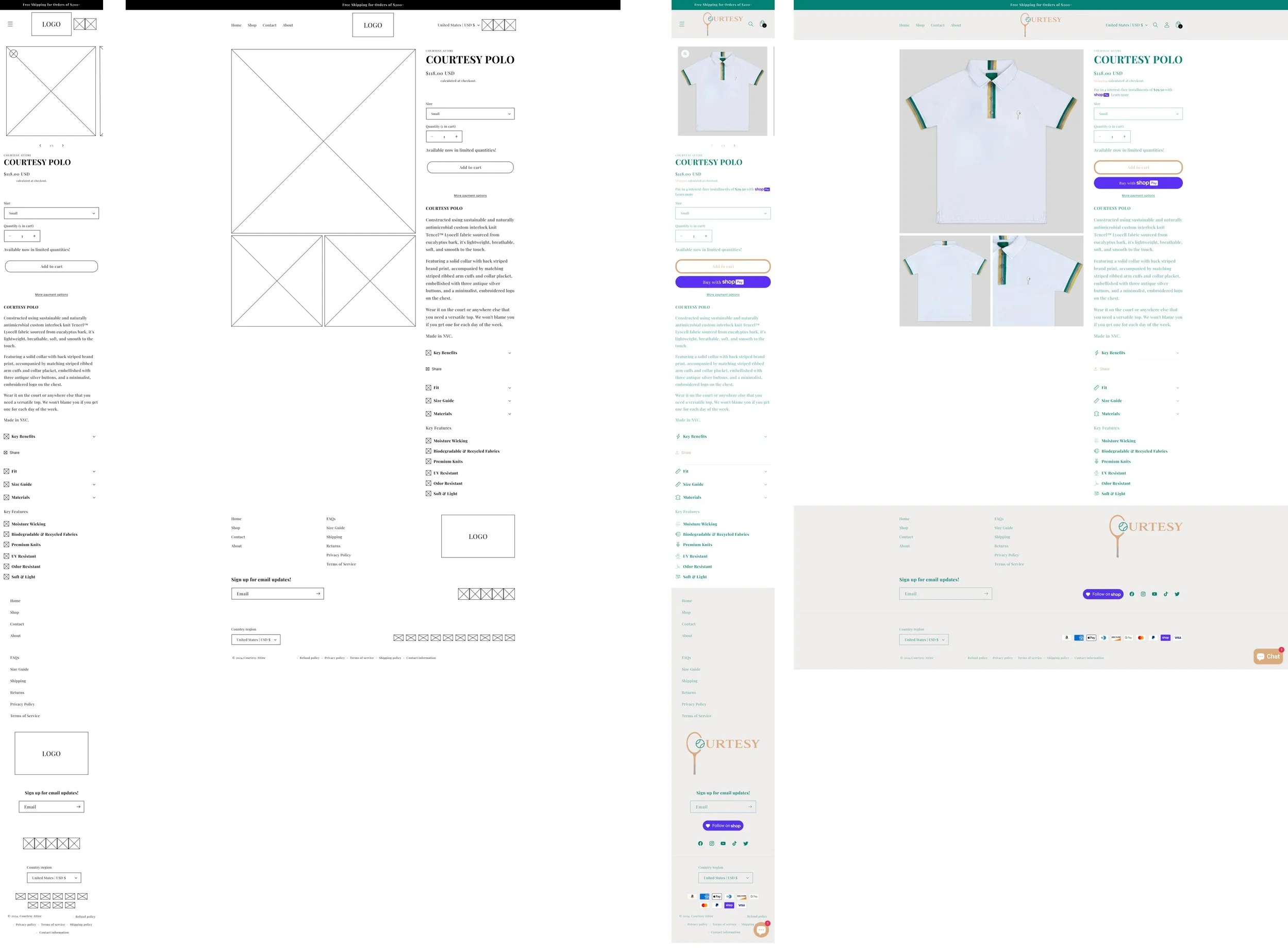Click Shop in colored desktop header nav
This screenshot has height=950, width=1288.
[920, 25]
